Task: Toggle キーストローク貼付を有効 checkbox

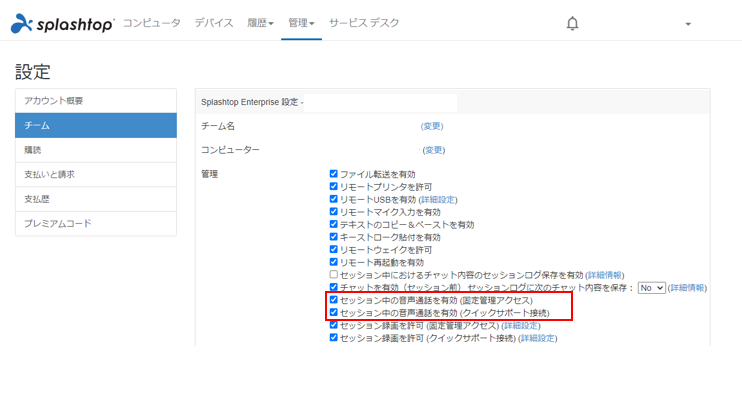Action: click(x=334, y=237)
